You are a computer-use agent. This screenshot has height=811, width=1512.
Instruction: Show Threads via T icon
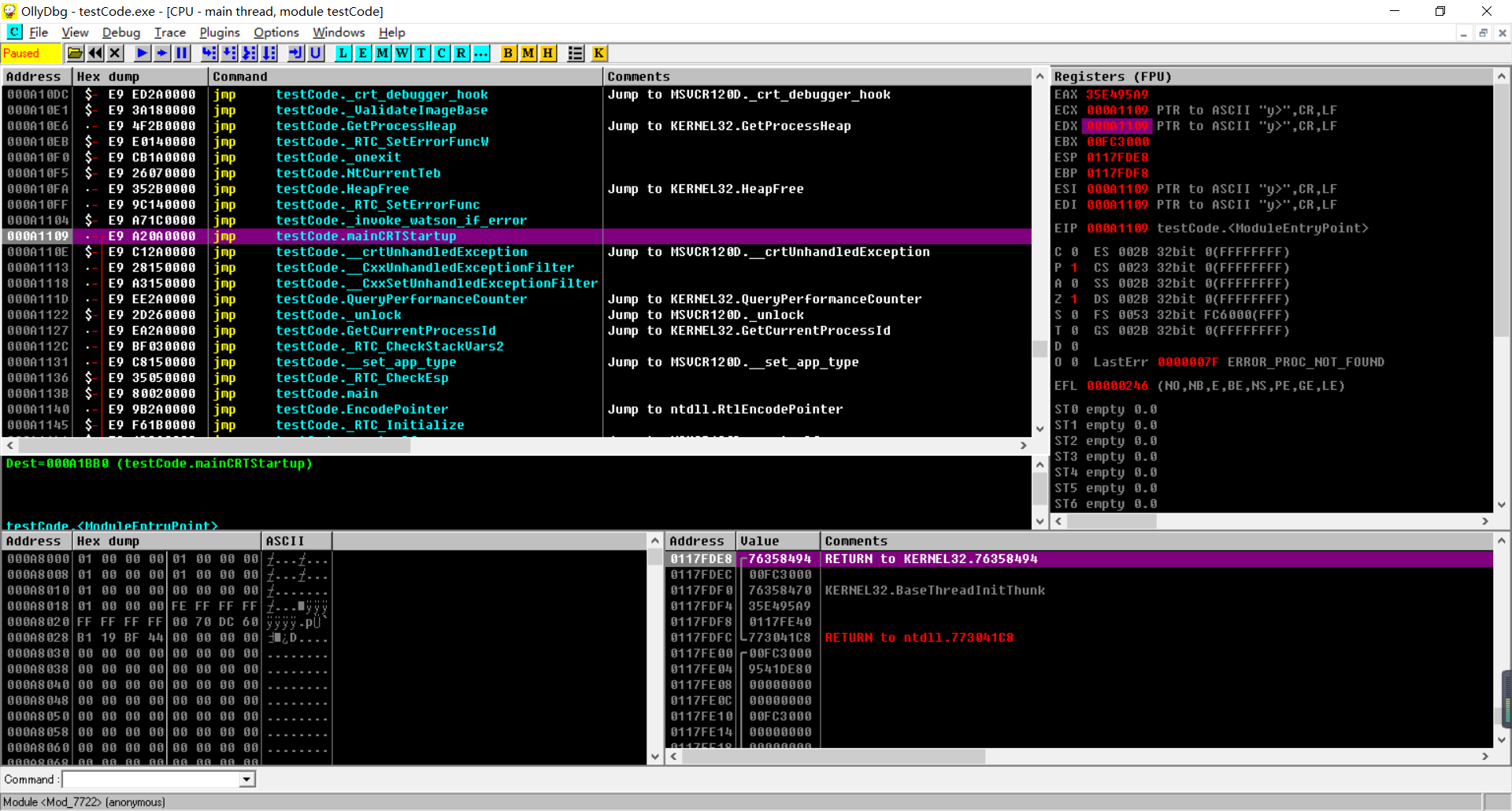point(422,54)
